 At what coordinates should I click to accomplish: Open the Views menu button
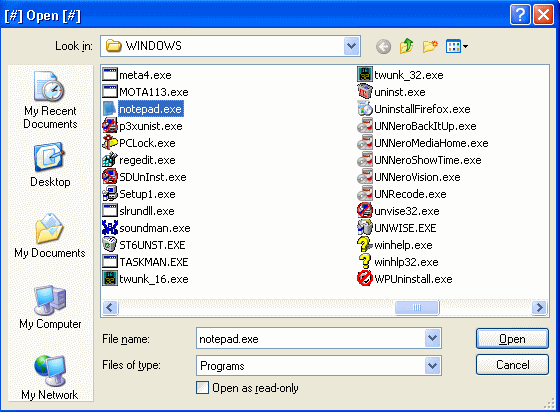[457, 46]
